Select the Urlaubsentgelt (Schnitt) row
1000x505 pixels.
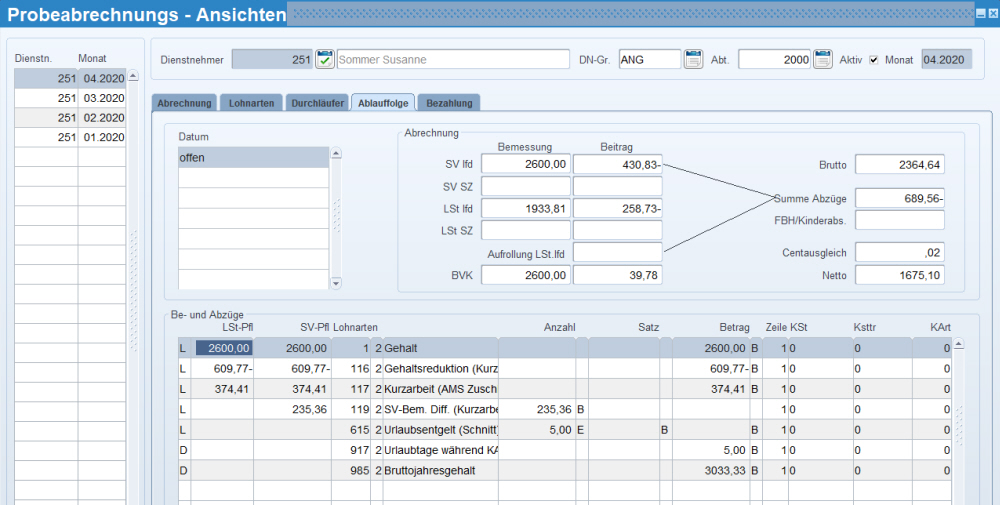coord(564,430)
